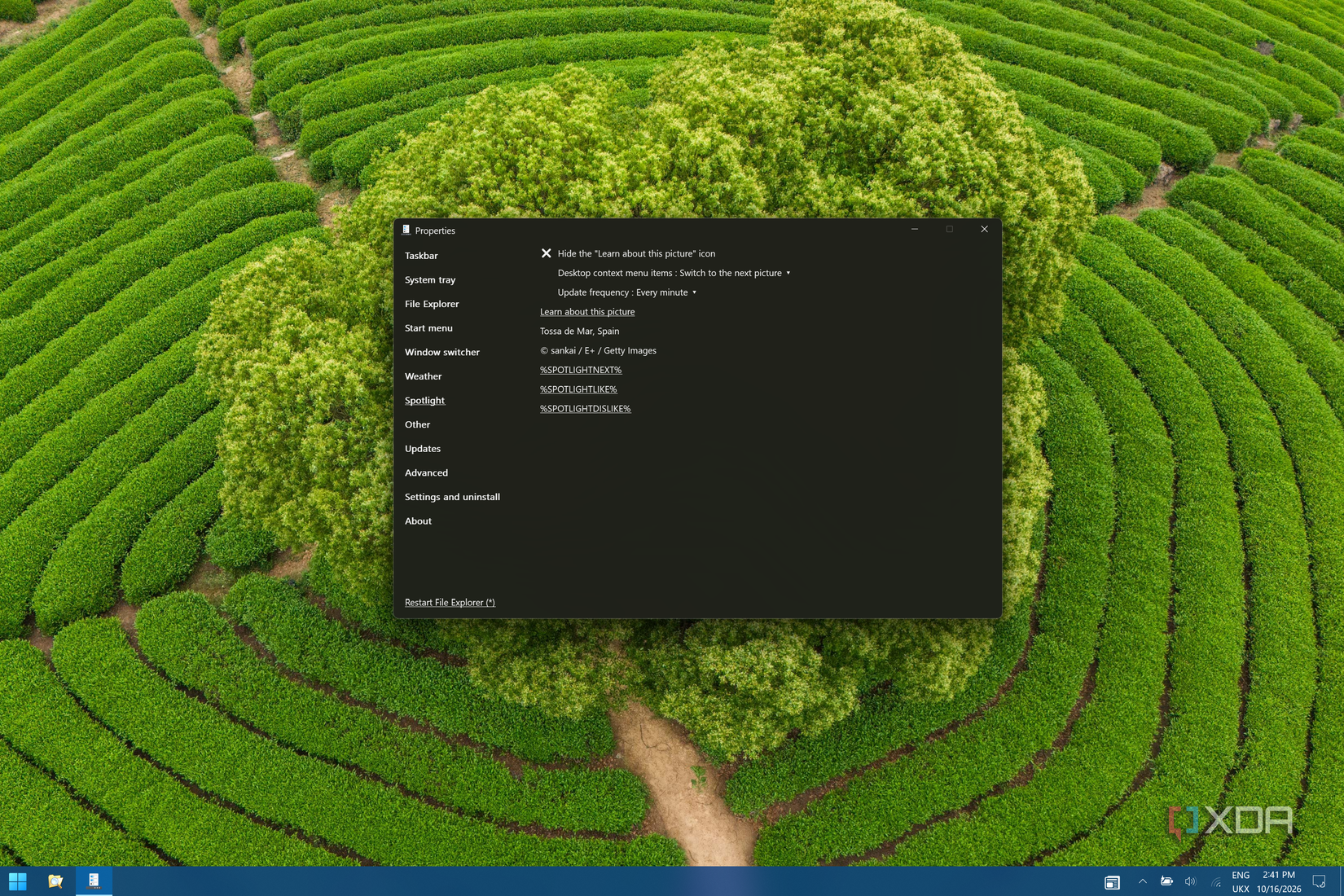Open the clock showing 2:41 PM
The height and width of the screenshot is (896, 1344).
pyautogui.click(x=1279, y=882)
